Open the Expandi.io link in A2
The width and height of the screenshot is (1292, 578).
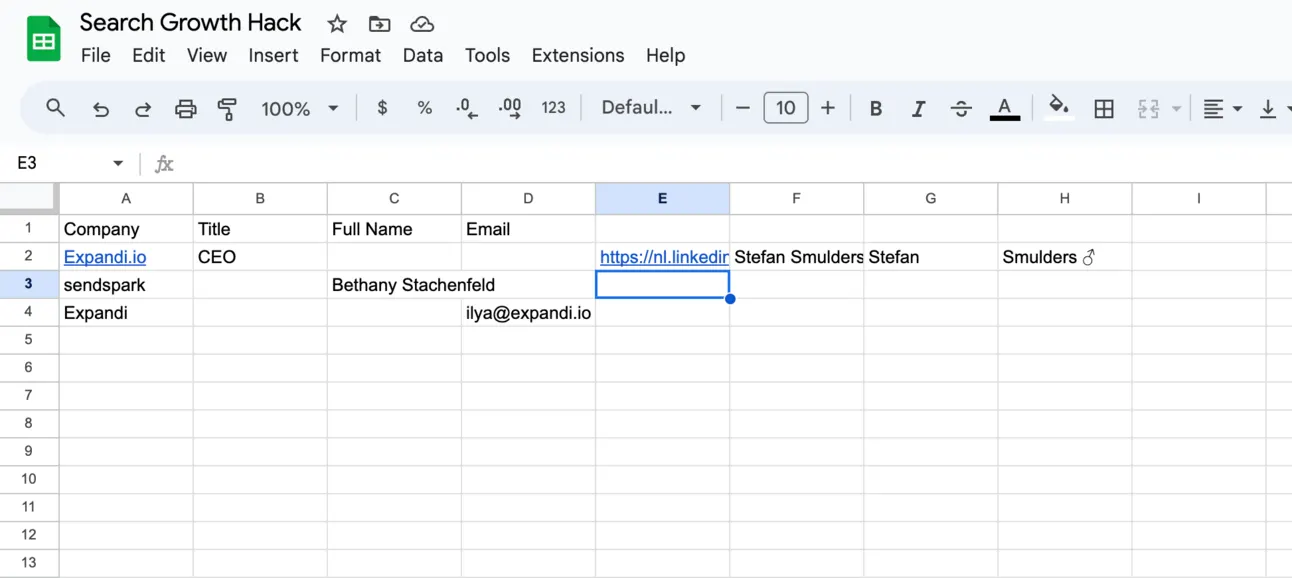pyautogui.click(x=105, y=257)
